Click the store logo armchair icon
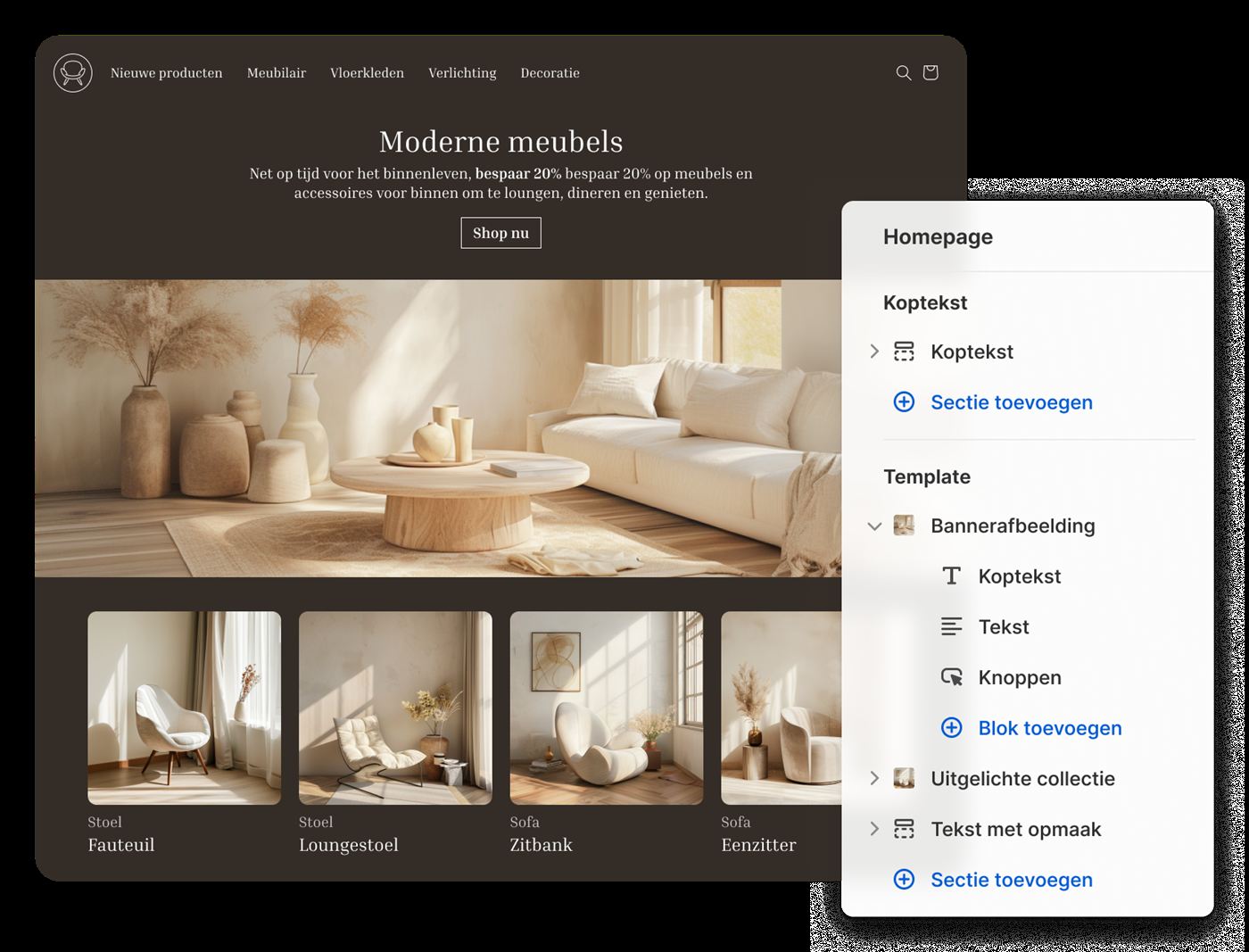This screenshot has height=952, width=1249. 73,73
